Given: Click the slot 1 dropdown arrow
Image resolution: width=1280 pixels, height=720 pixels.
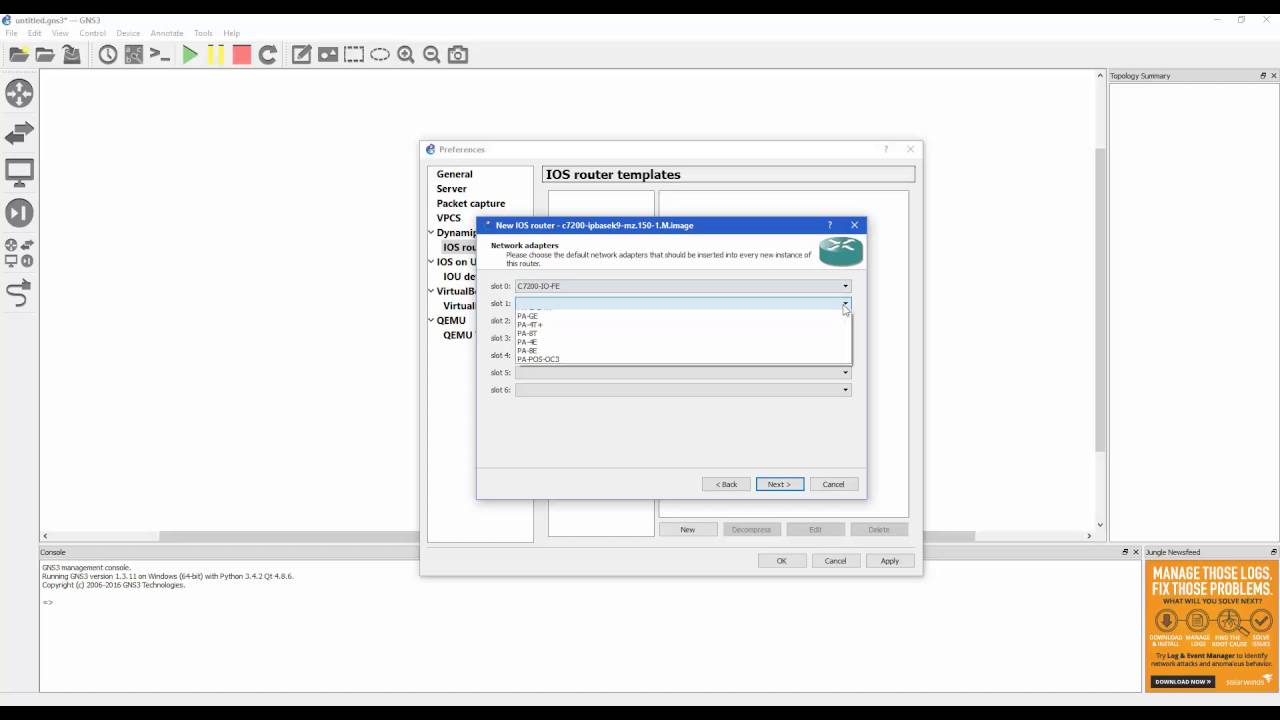Looking at the screenshot, I should (845, 303).
